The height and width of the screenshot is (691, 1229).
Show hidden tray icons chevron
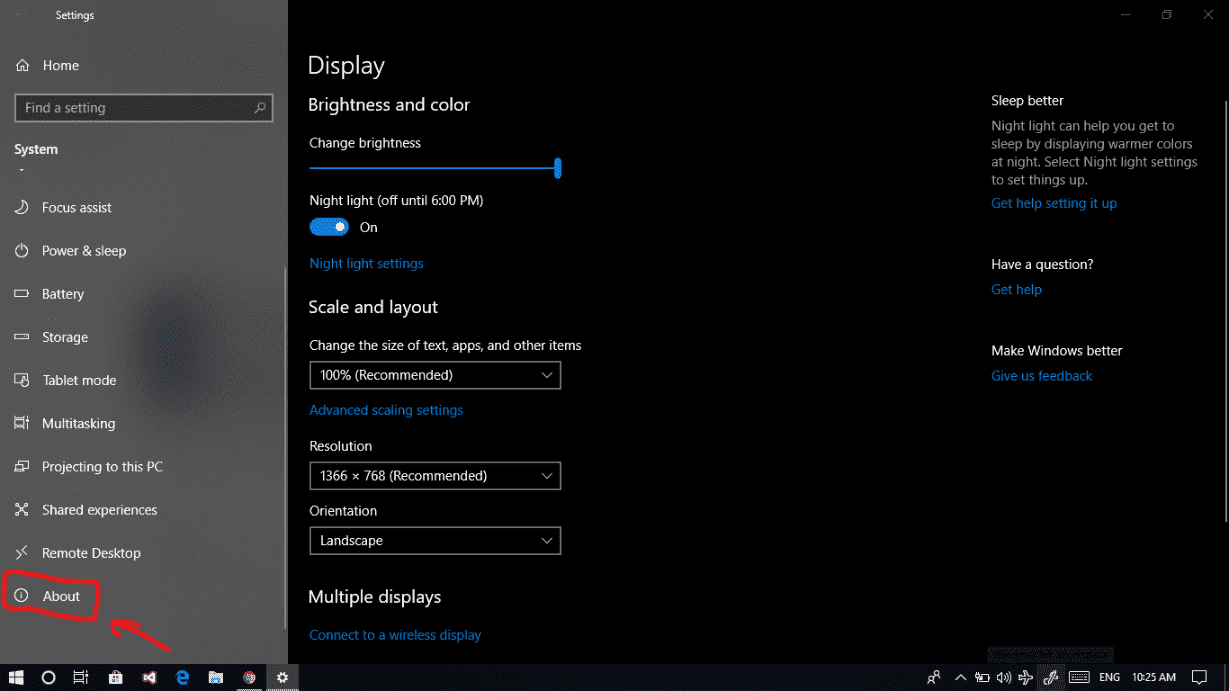pos(961,677)
